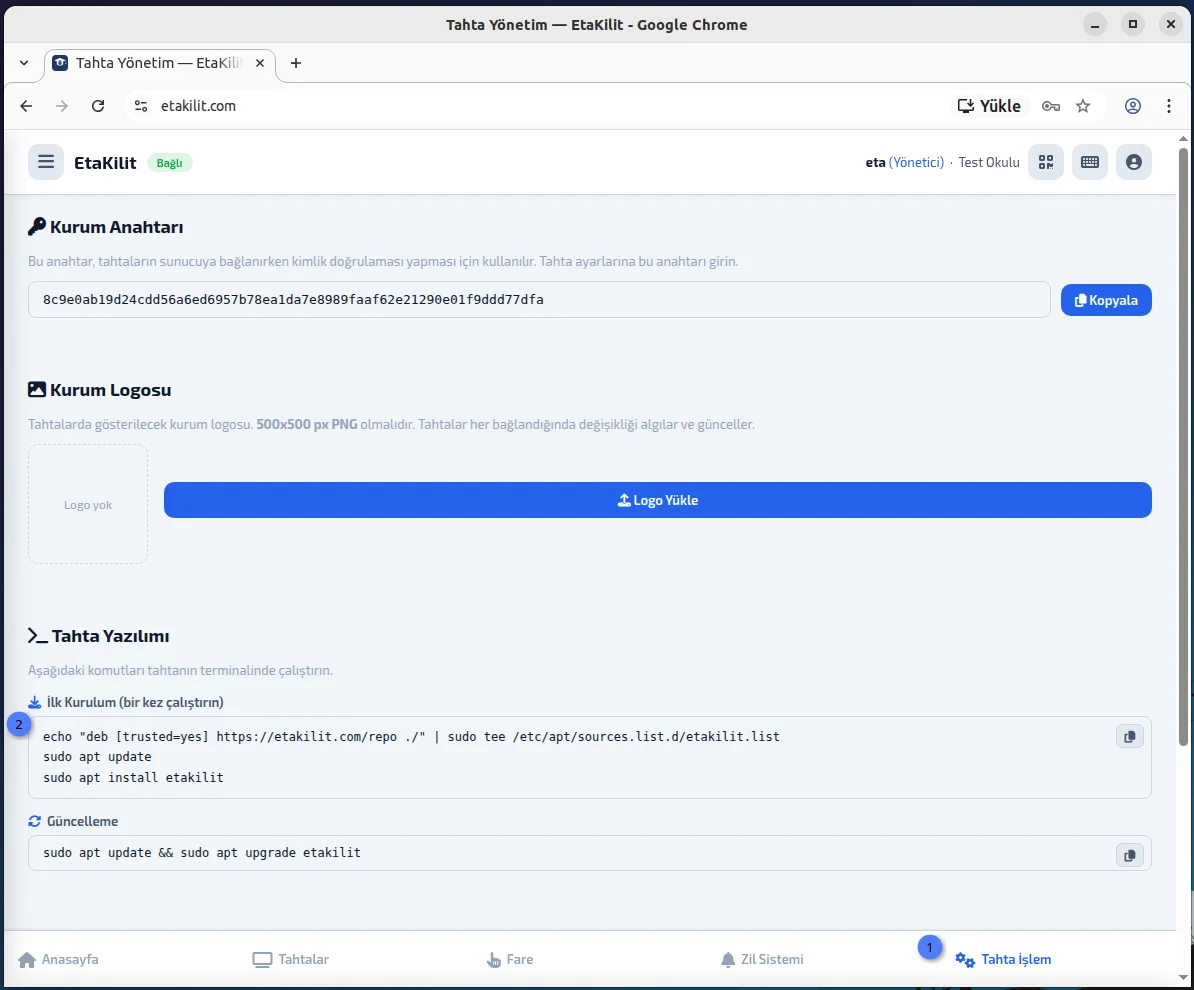This screenshot has width=1194, height=990.
Task: Reload the etakilit.com page
Action: click(x=97, y=106)
